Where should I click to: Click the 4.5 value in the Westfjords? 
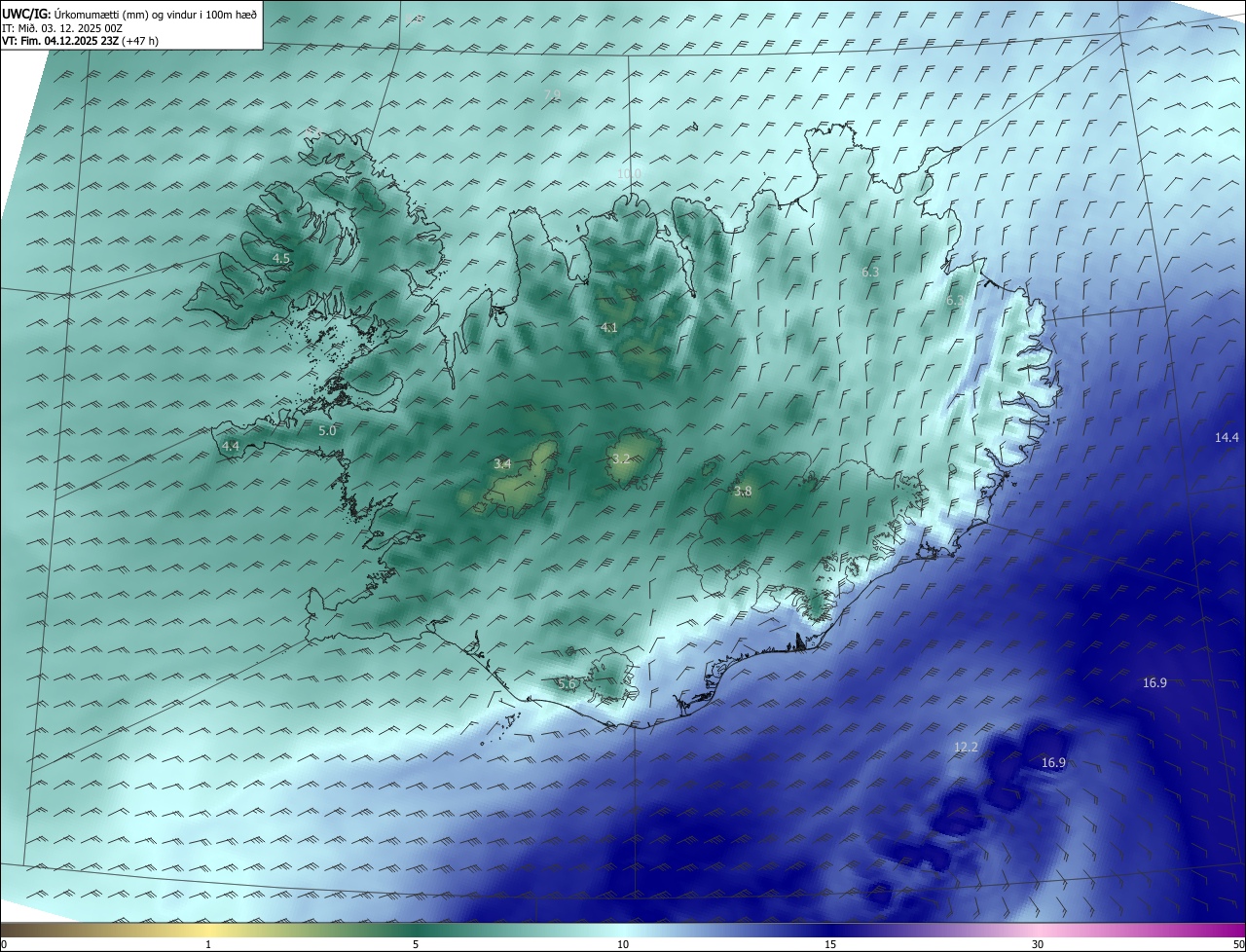click(281, 258)
